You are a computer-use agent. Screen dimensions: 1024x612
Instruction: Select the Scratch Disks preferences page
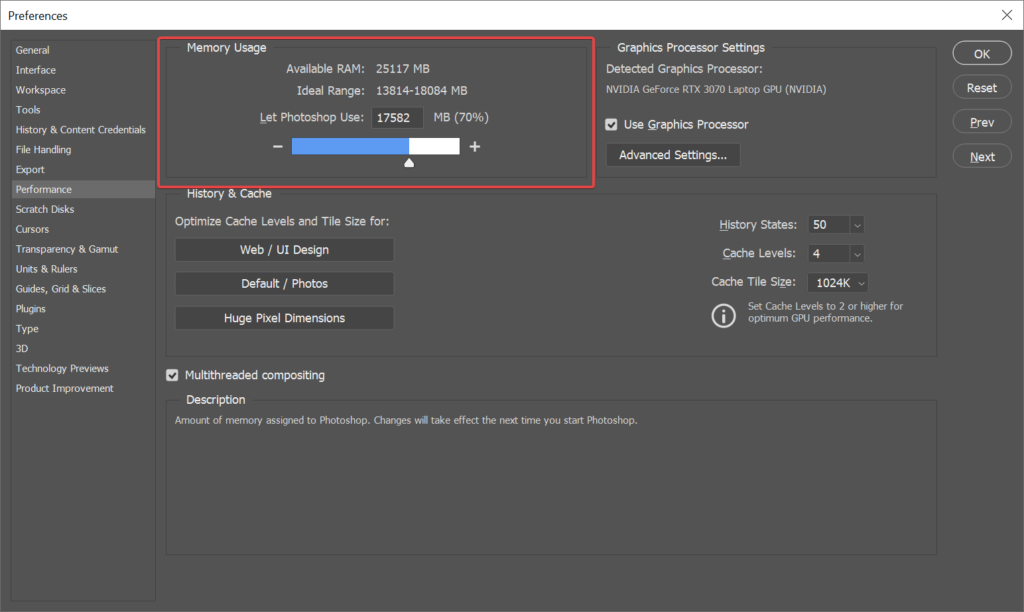click(44, 209)
